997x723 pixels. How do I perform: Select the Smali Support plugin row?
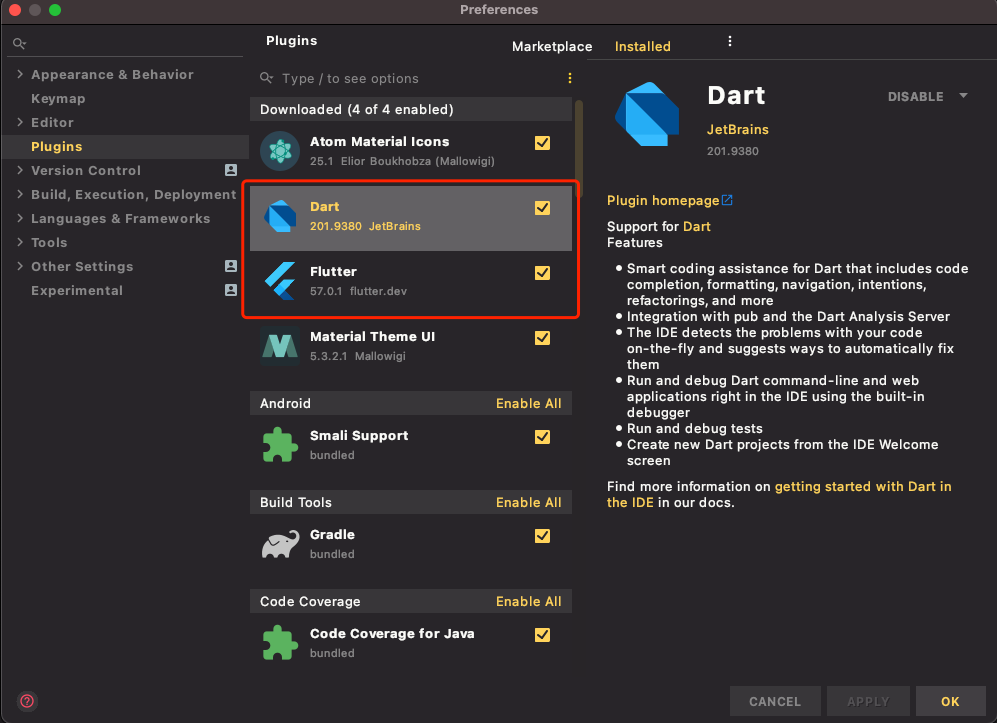pos(411,444)
